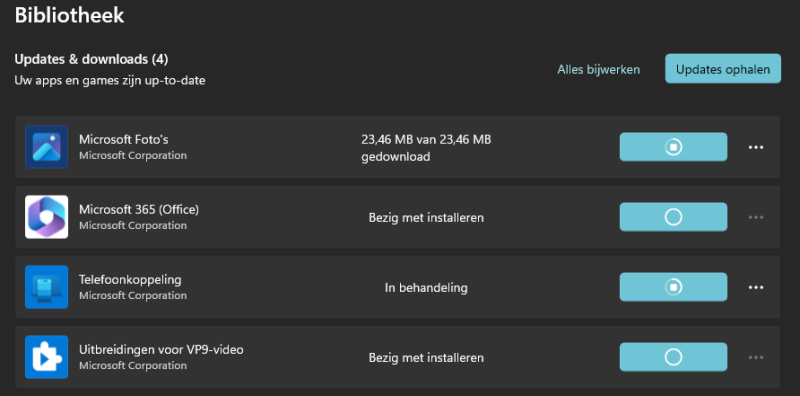Click the Telefoonkoppeling app icon

46,287
